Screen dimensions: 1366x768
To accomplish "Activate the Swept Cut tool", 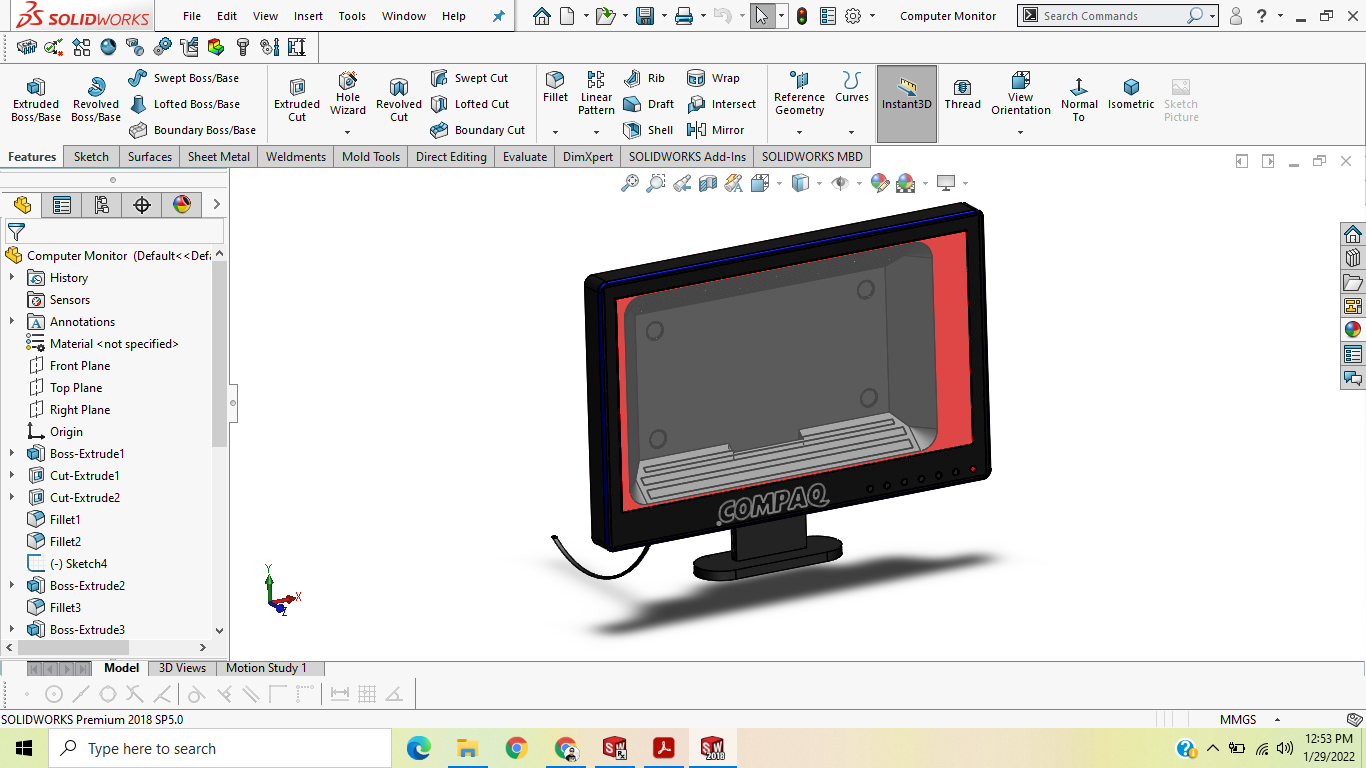I will [x=469, y=78].
